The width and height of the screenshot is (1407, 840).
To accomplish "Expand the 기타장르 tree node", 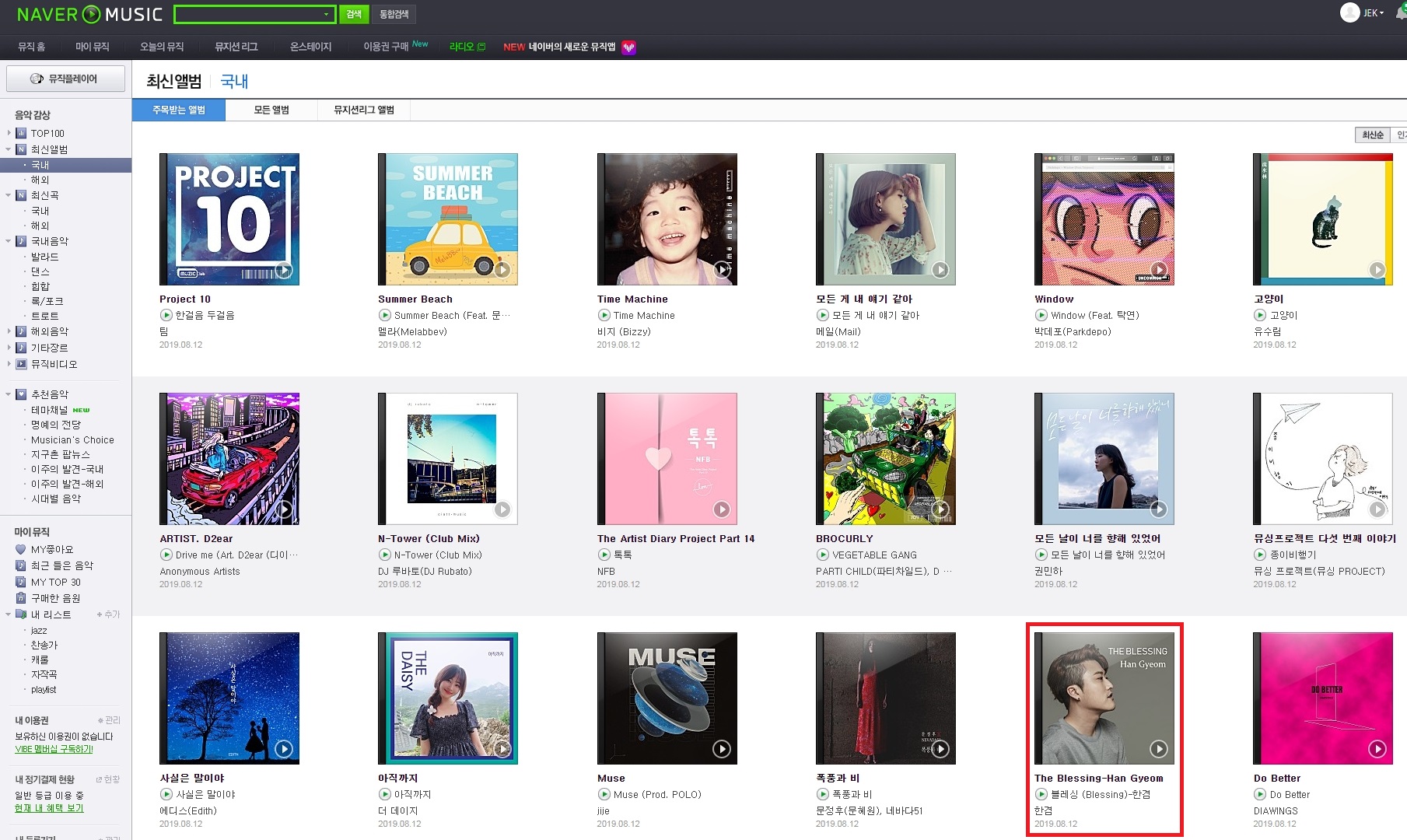I will [x=9, y=348].
